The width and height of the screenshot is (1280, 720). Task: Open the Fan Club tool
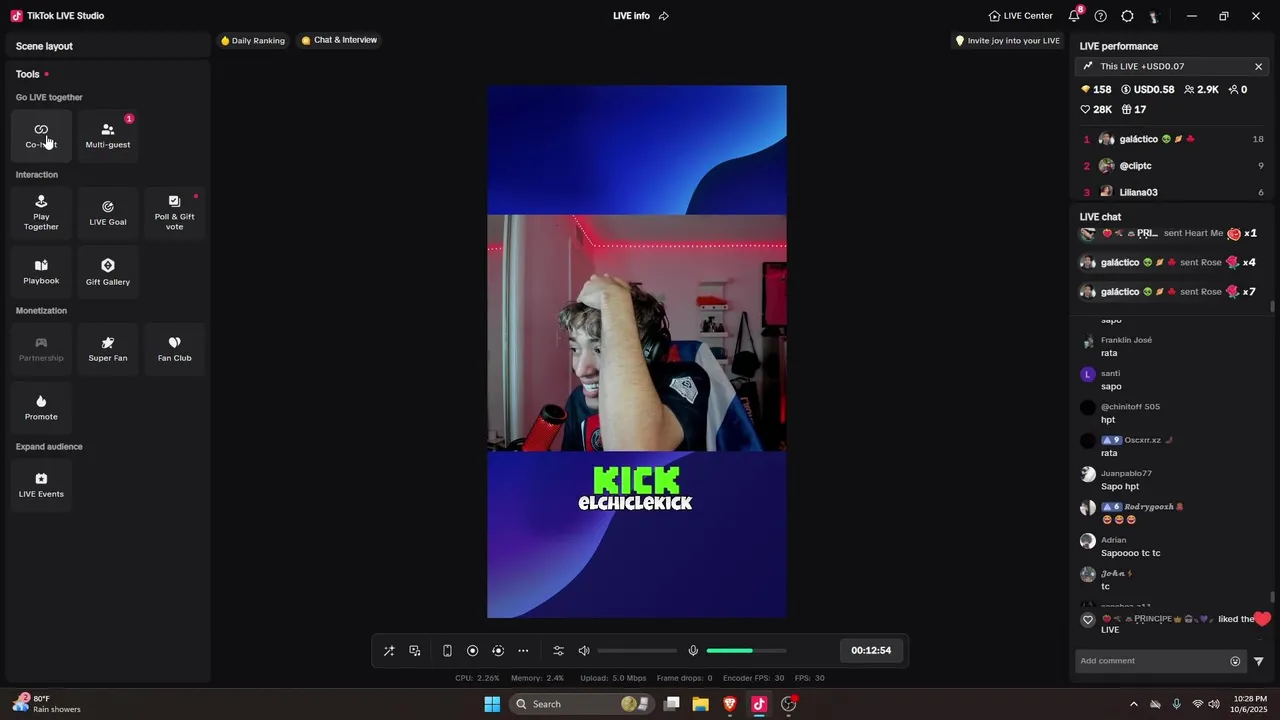click(174, 349)
